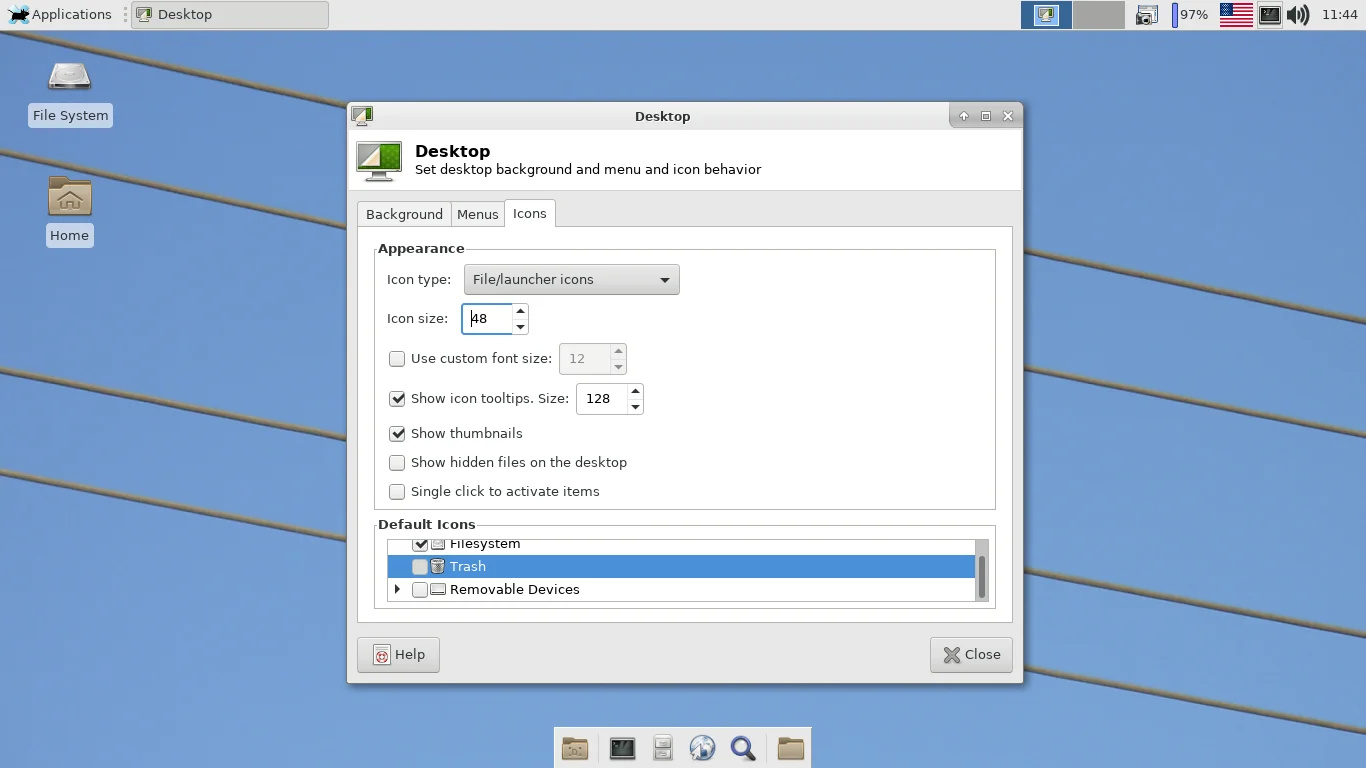Click the Icon size input field

click(487, 319)
